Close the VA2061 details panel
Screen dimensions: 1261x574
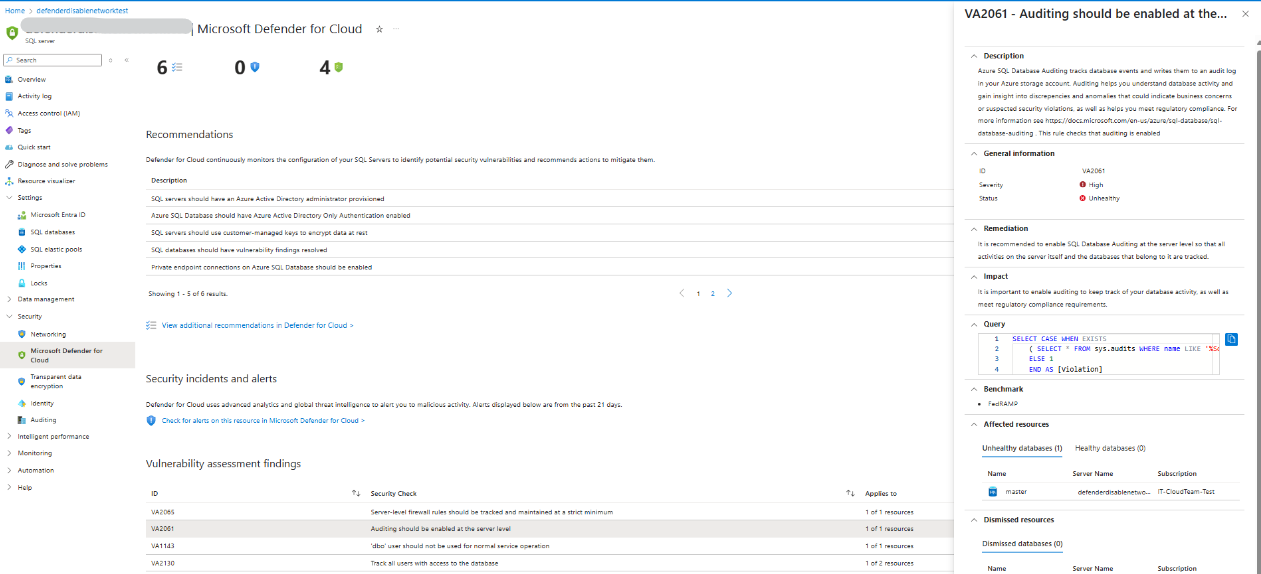tap(1245, 14)
